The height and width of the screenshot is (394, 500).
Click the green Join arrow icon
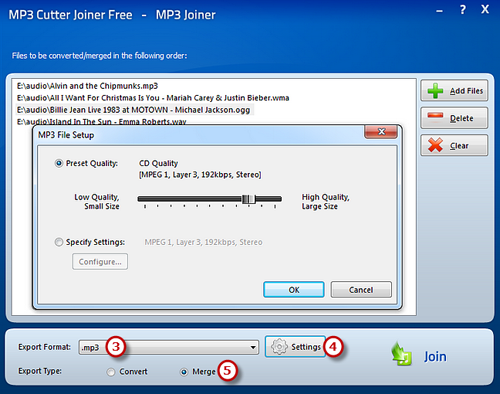tap(402, 354)
